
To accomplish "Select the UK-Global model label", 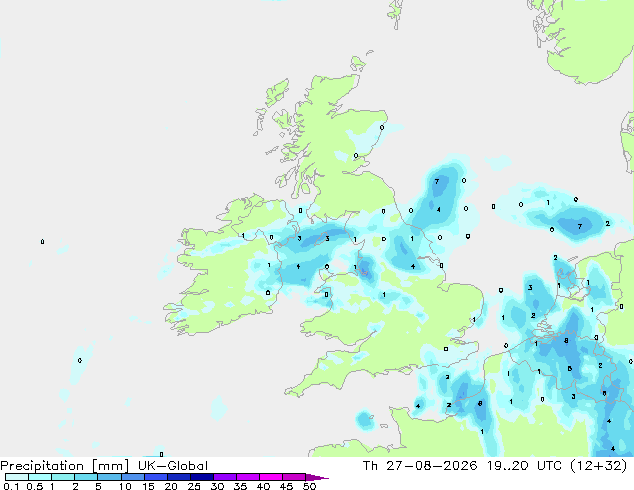I will (x=173, y=466).
